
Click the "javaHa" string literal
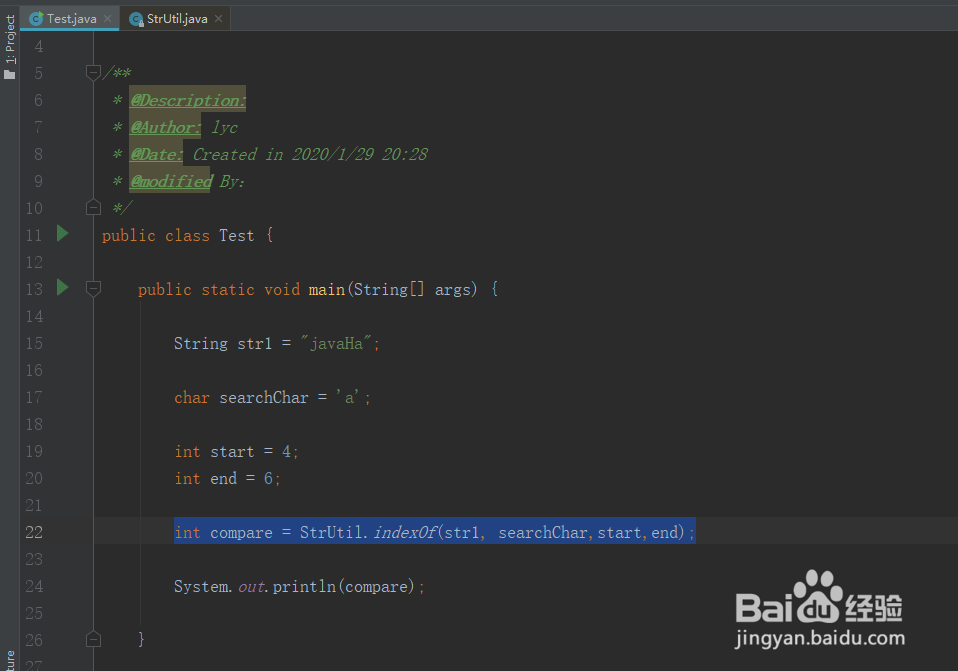335,343
